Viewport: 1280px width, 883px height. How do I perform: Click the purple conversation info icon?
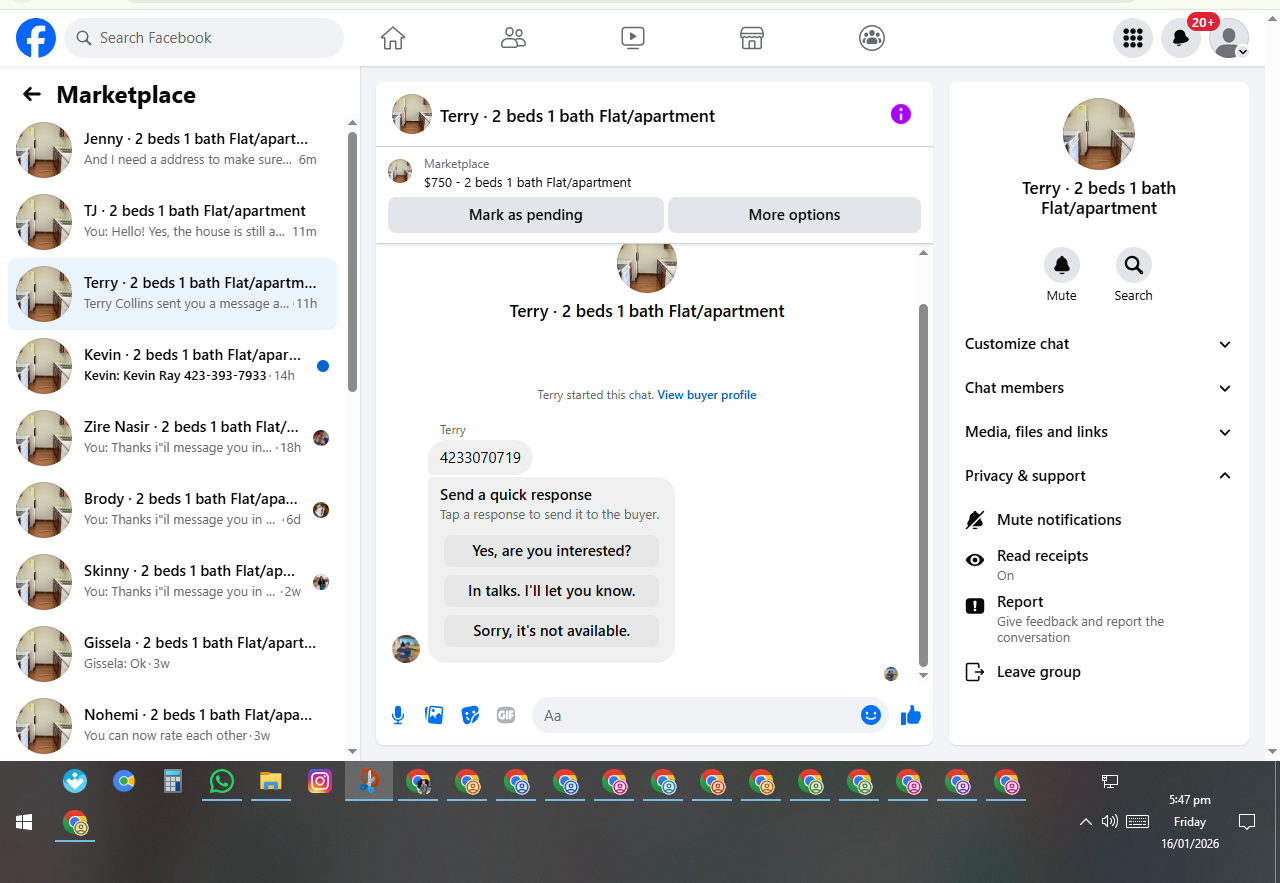[901, 114]
